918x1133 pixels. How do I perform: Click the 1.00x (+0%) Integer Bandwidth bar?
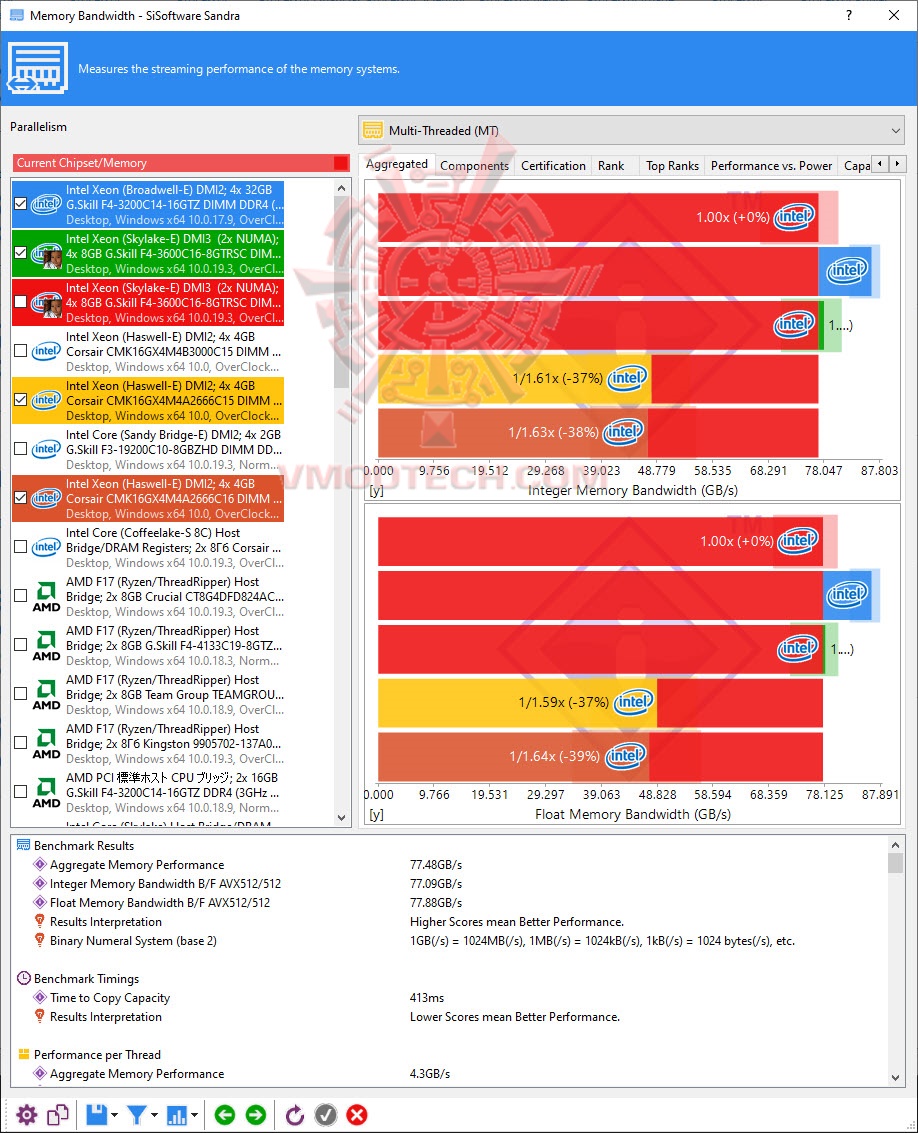tap(598, 217)
